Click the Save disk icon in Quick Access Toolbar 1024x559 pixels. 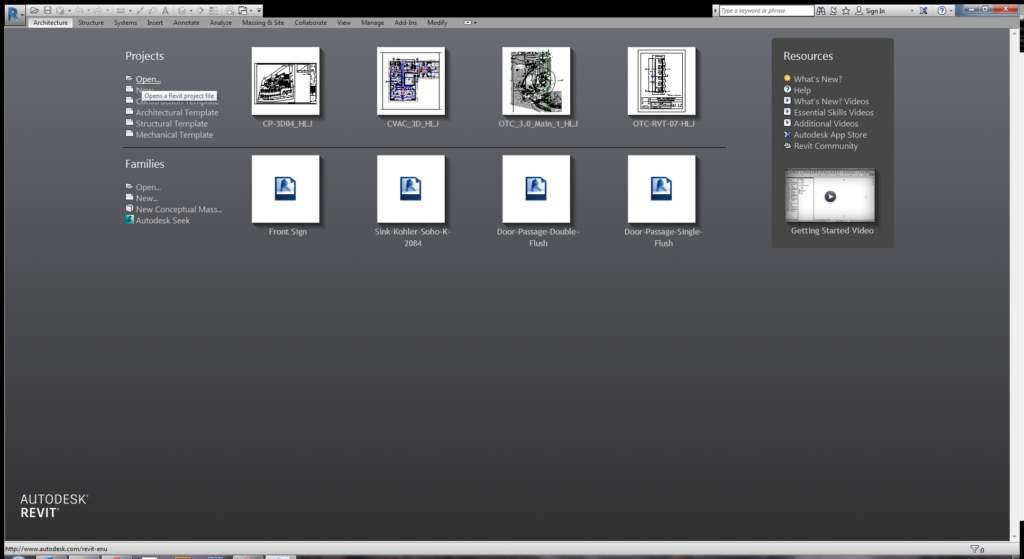48,10
